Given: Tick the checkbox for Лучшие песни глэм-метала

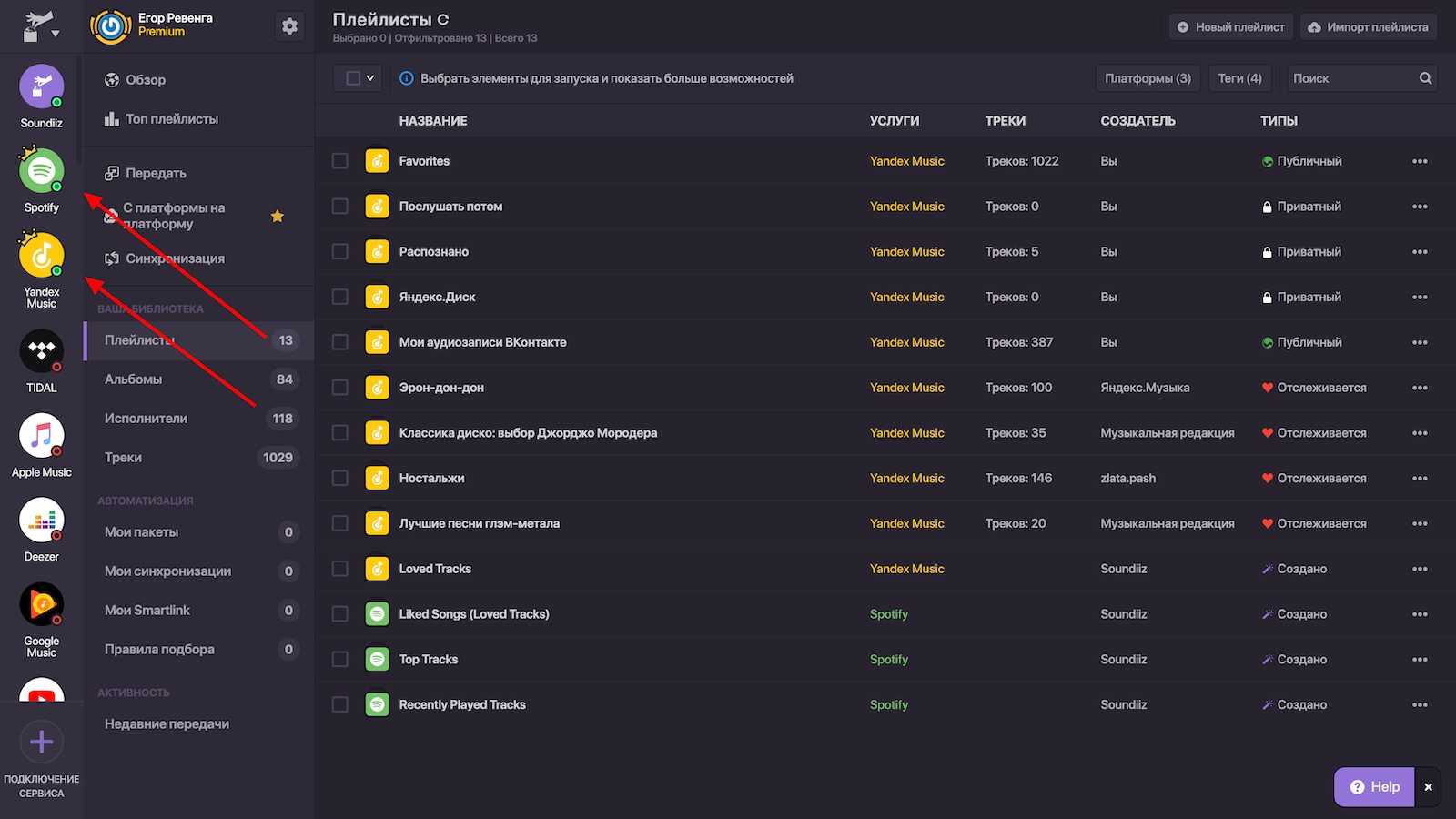Looking at the screenshot, I should pos(340,523).
